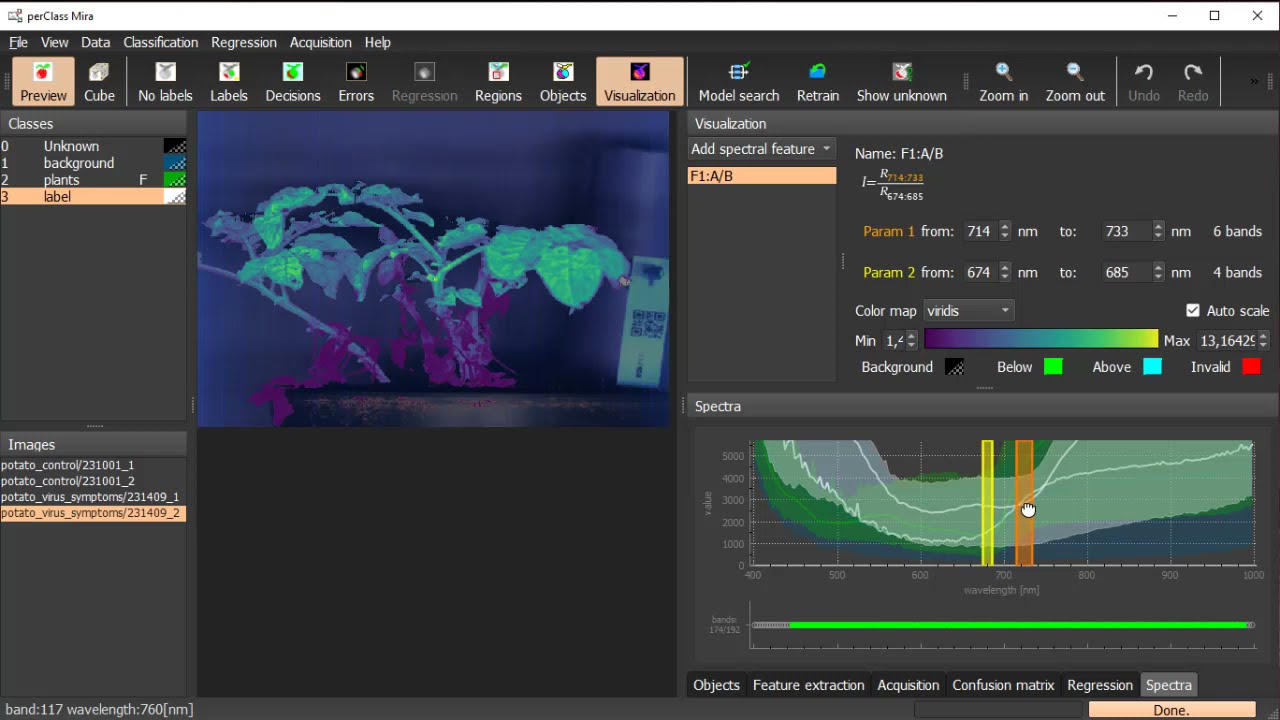Open the Acquisition menu
The height and width of the screenshot is (720, 1280).
point(321,42)
